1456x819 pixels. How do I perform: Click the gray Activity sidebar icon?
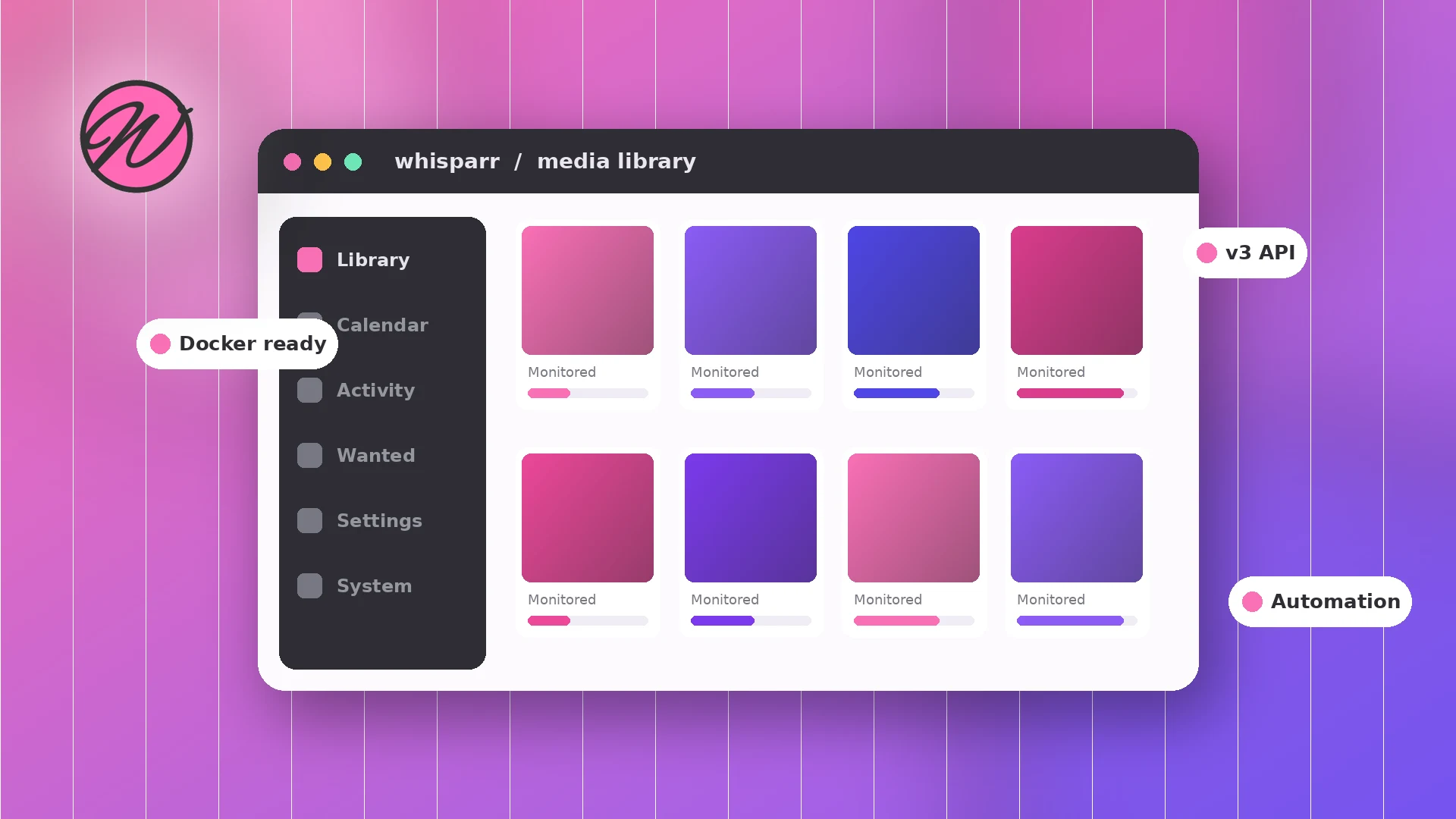309,390
